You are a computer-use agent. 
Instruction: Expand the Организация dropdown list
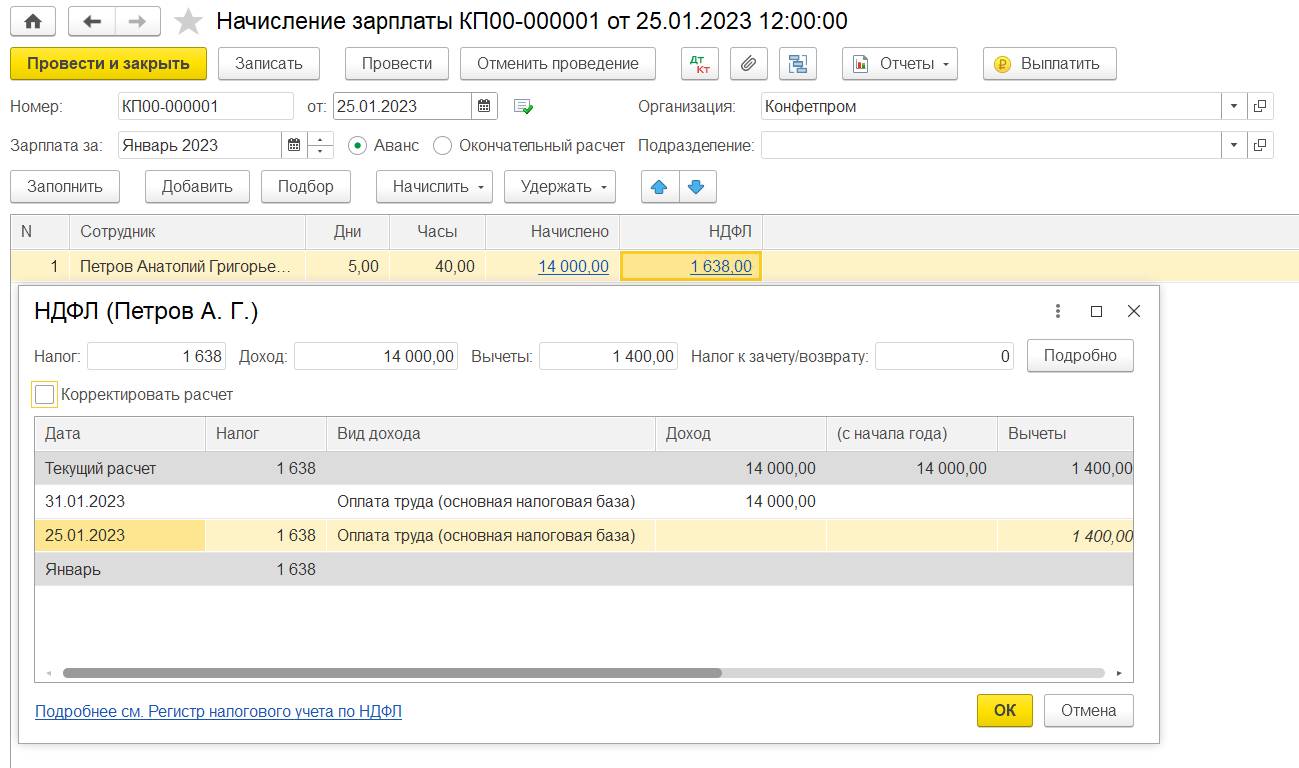coord(1234,106)
